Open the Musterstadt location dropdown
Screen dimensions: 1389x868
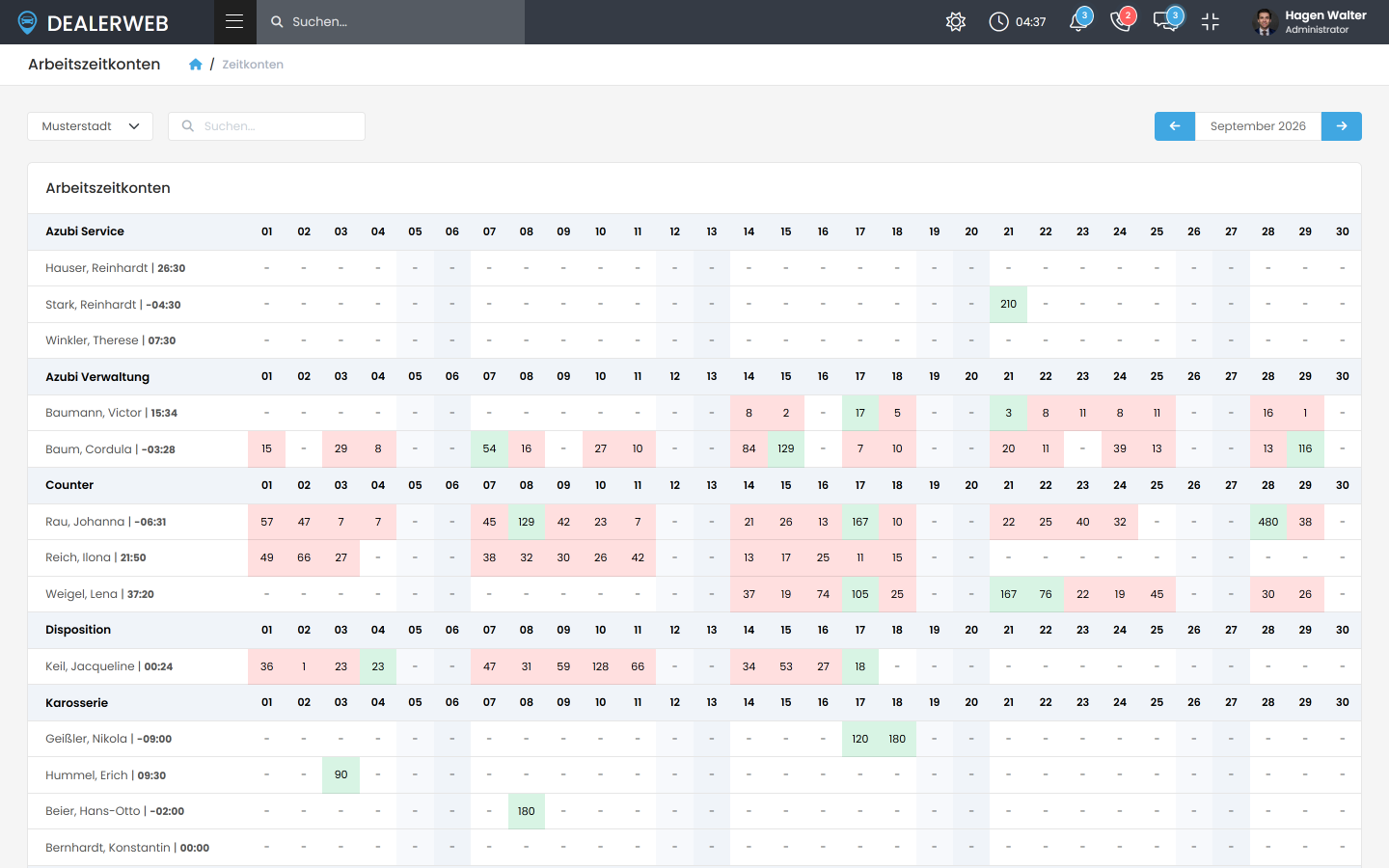click(90, 126)
